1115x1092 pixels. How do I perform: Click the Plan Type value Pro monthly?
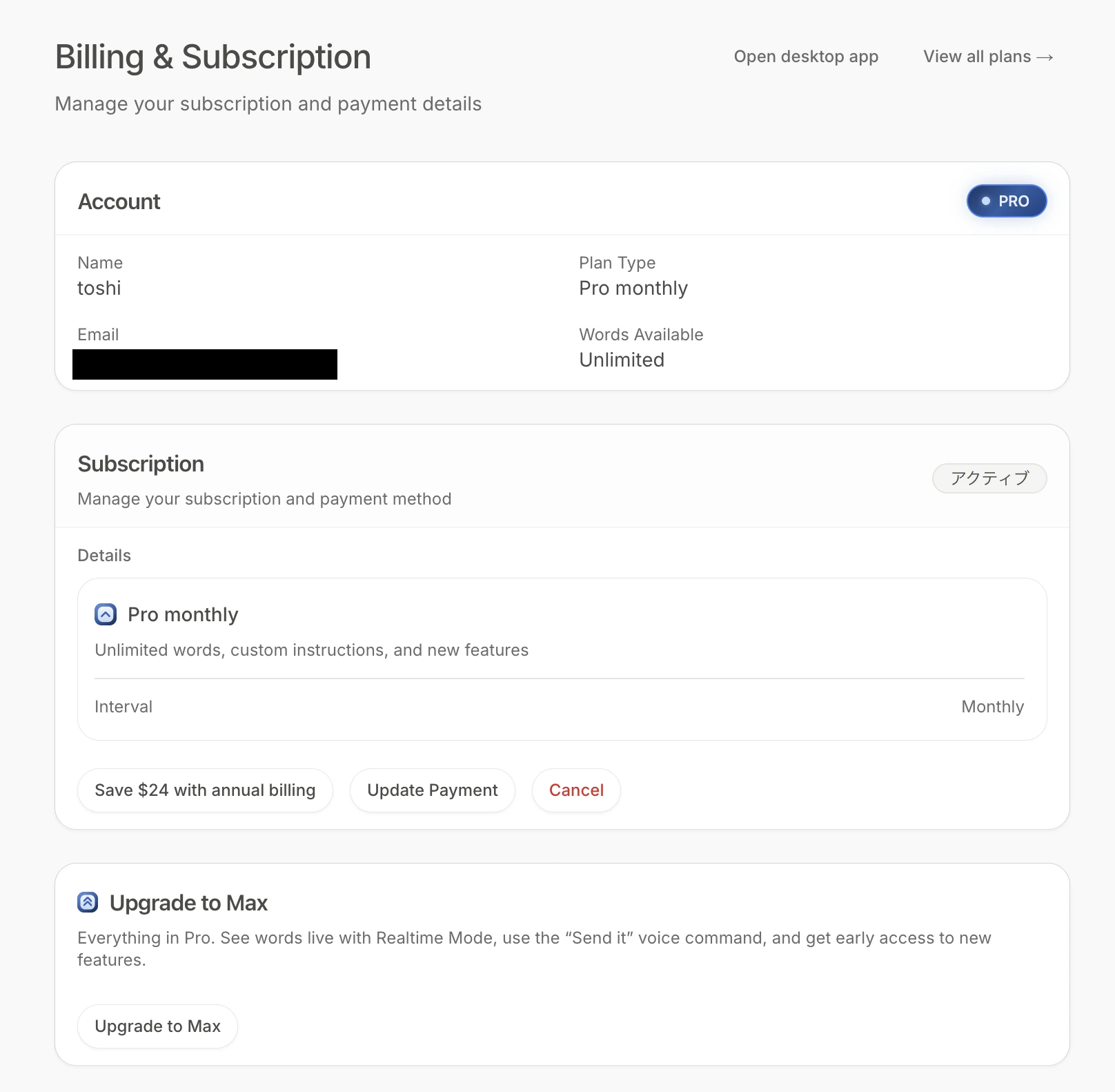click(633, 288)
